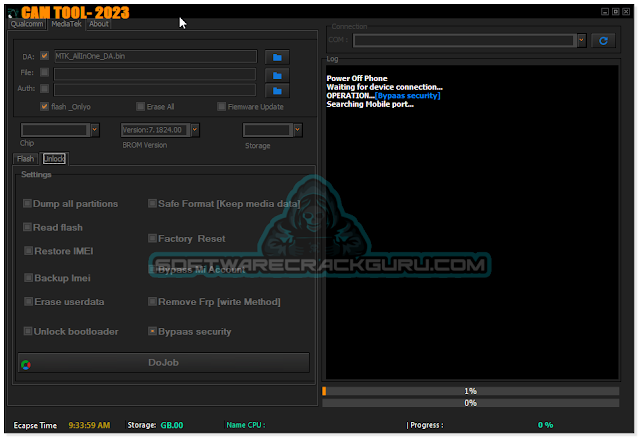
Task: Click the colorful circle icon on DoJob
Action: coord(26,365)
